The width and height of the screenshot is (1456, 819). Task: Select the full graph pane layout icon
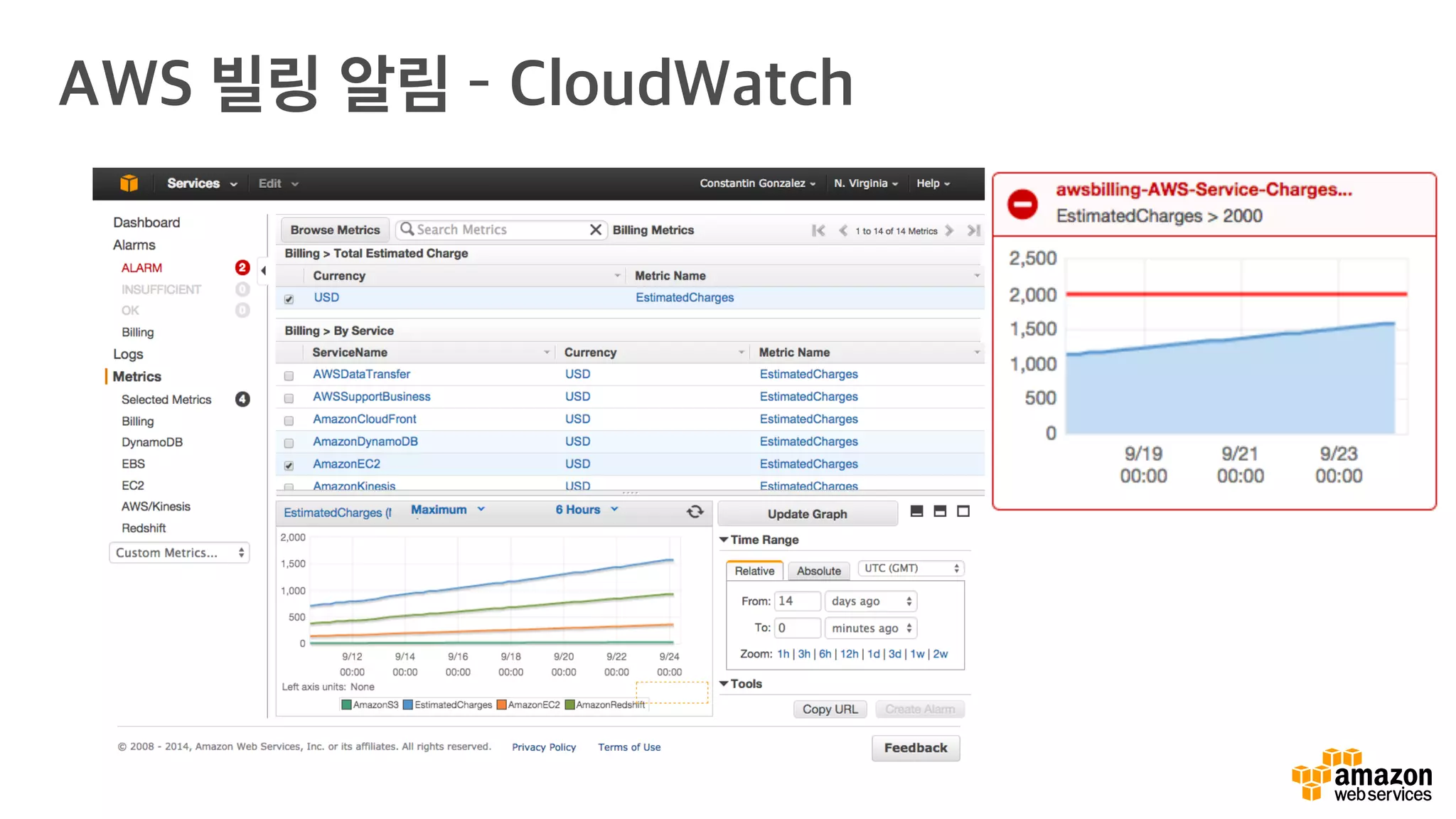click(x=963, y=511)
